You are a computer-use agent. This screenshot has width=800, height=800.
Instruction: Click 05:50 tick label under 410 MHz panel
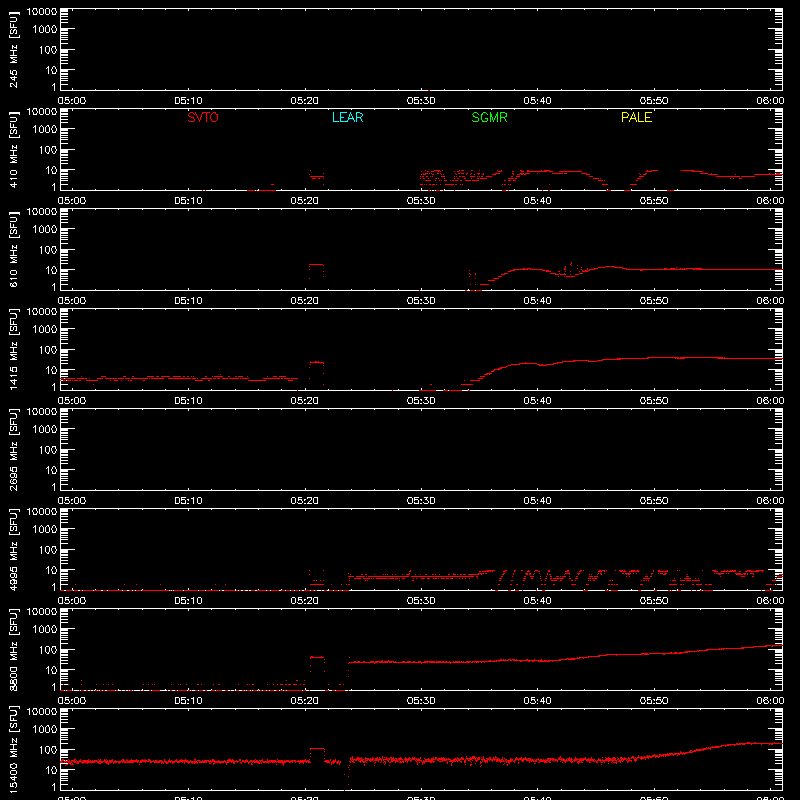pyautogui.click(x=654, y=201)
